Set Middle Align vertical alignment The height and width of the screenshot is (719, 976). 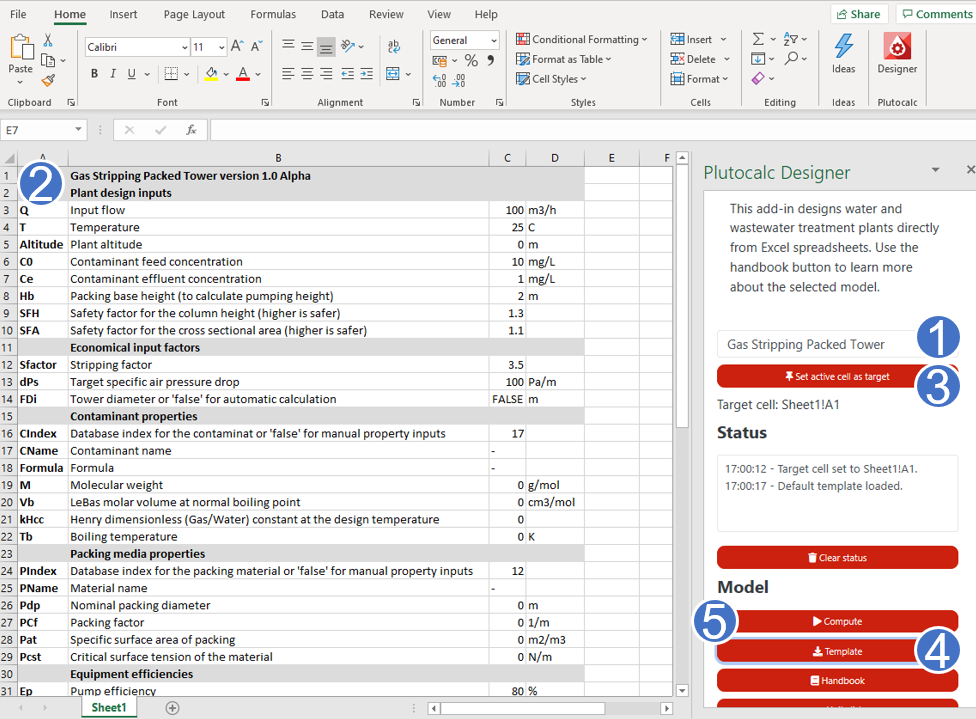pos(307,45)
